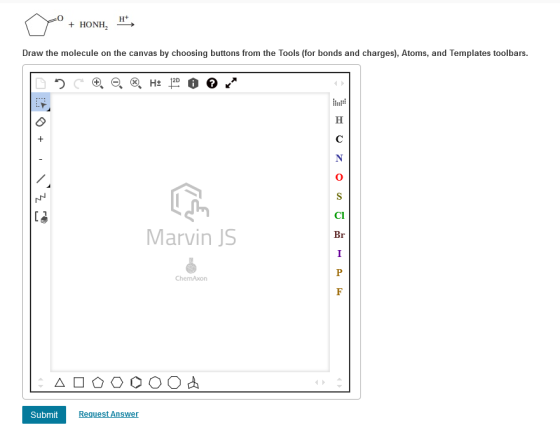560x432 pixels.
Task: Select the benzene ring template
Action: (136, 383)
